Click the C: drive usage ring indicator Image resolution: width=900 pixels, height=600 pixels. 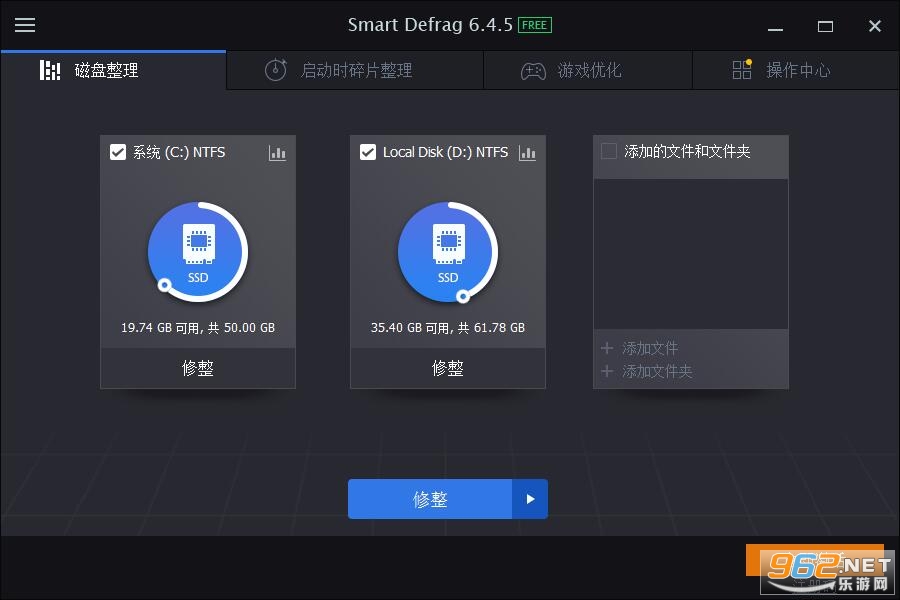click(164, 285)
